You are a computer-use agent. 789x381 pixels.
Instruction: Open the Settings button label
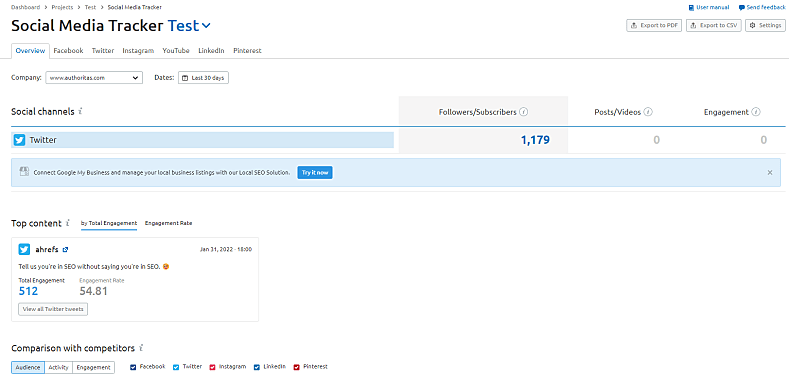(x=770, y=25)
